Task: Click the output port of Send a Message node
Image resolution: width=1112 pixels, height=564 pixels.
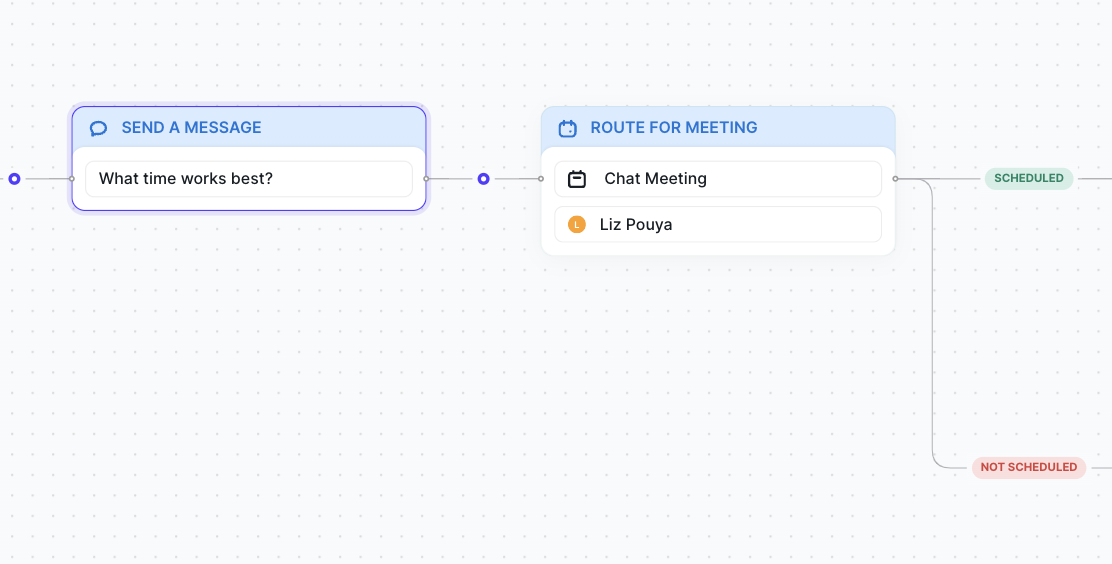Action: 427,179
